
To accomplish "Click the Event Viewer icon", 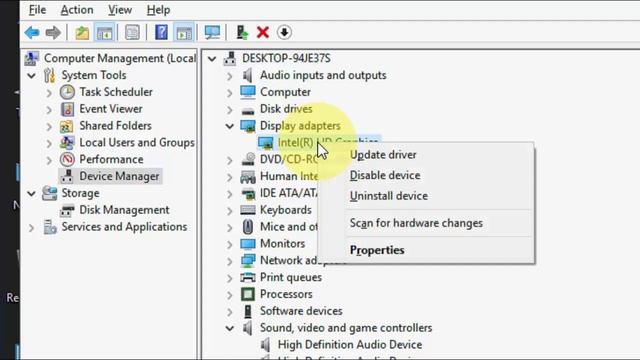I will [x=67, y=109].
